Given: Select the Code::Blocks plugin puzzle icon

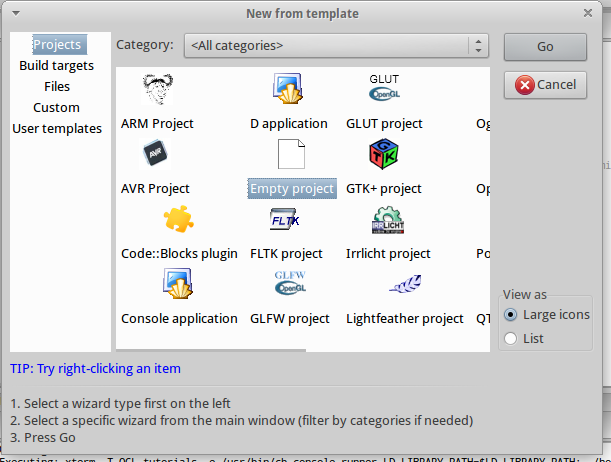Looking at the screenshot, I should pyautogui.click(x=179, y=219).
